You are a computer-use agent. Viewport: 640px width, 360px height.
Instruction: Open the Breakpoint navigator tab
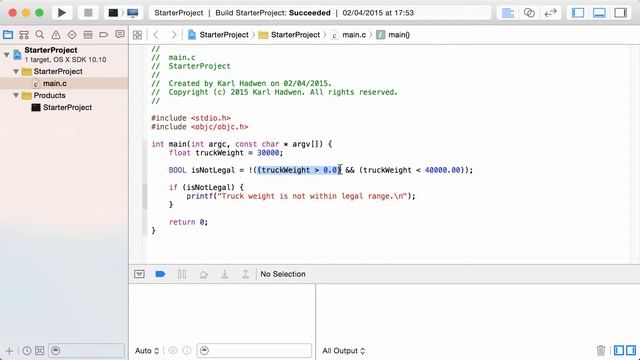tap(104, 35)
